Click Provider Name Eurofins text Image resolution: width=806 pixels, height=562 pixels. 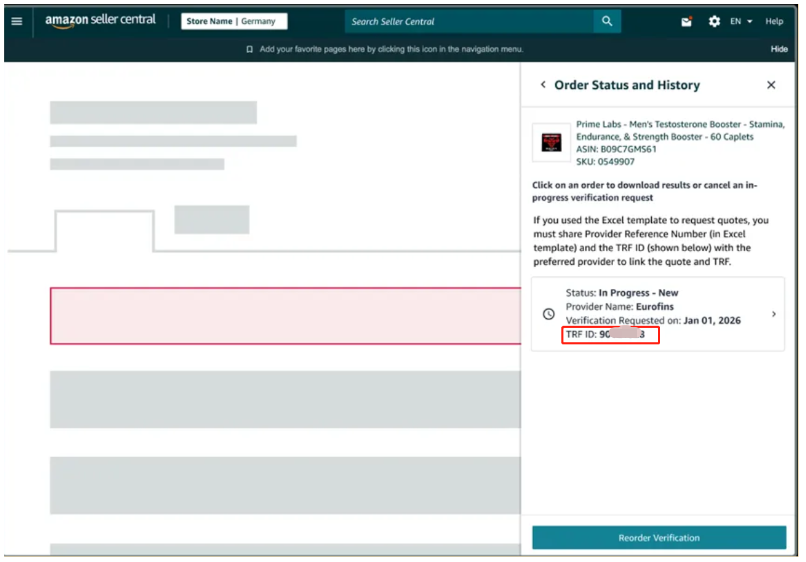pos(619,306)
